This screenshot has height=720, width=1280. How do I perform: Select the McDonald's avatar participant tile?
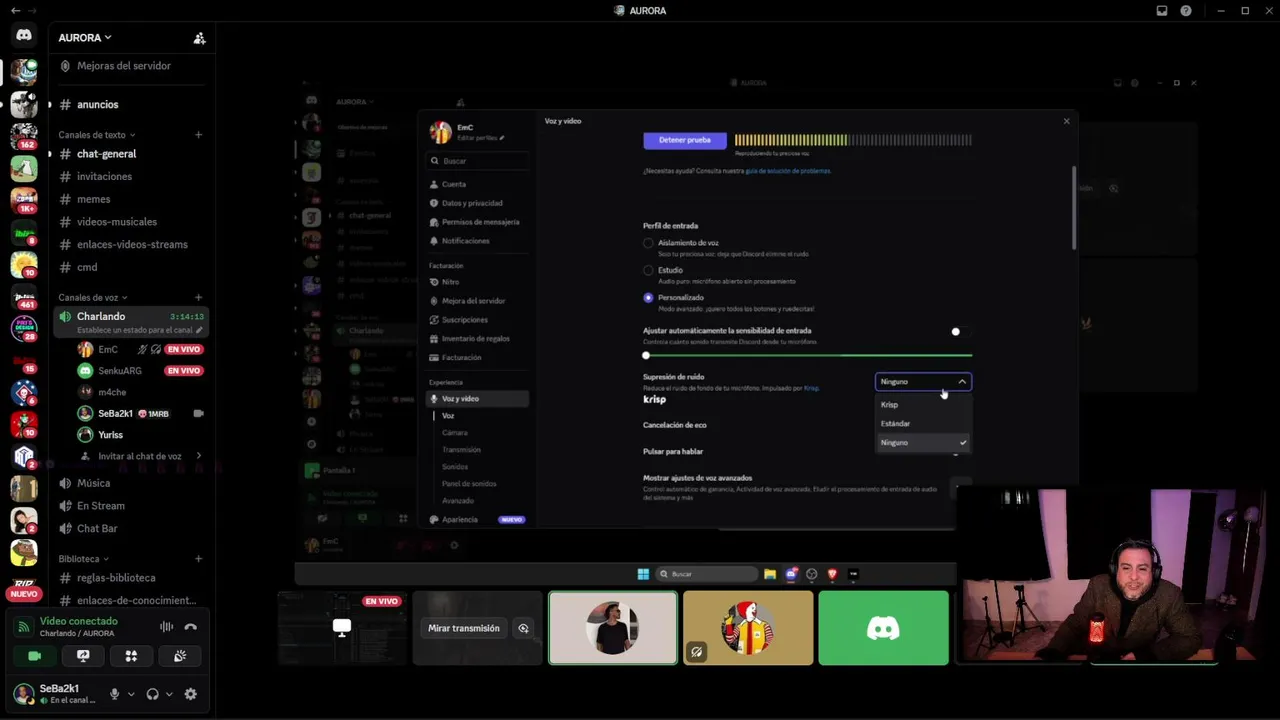(x=748, y=628)
